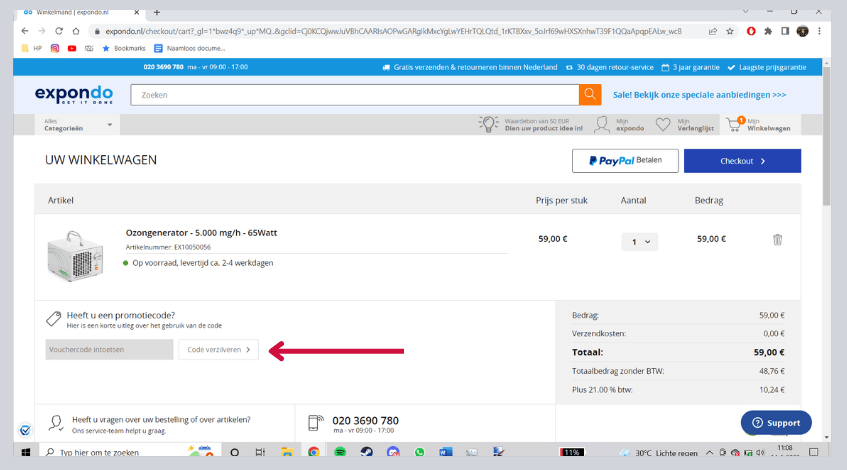Bookmark this page with the star icon
Screen dimensions: 847x470
pyautogui.click(x=732, y=31)
